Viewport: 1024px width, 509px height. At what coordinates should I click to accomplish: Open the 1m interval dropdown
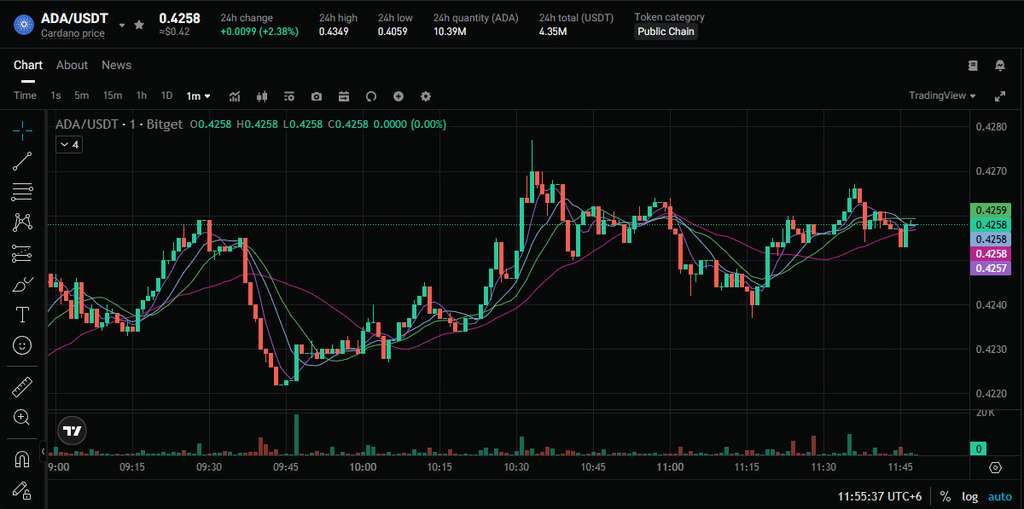click(199, 96)
